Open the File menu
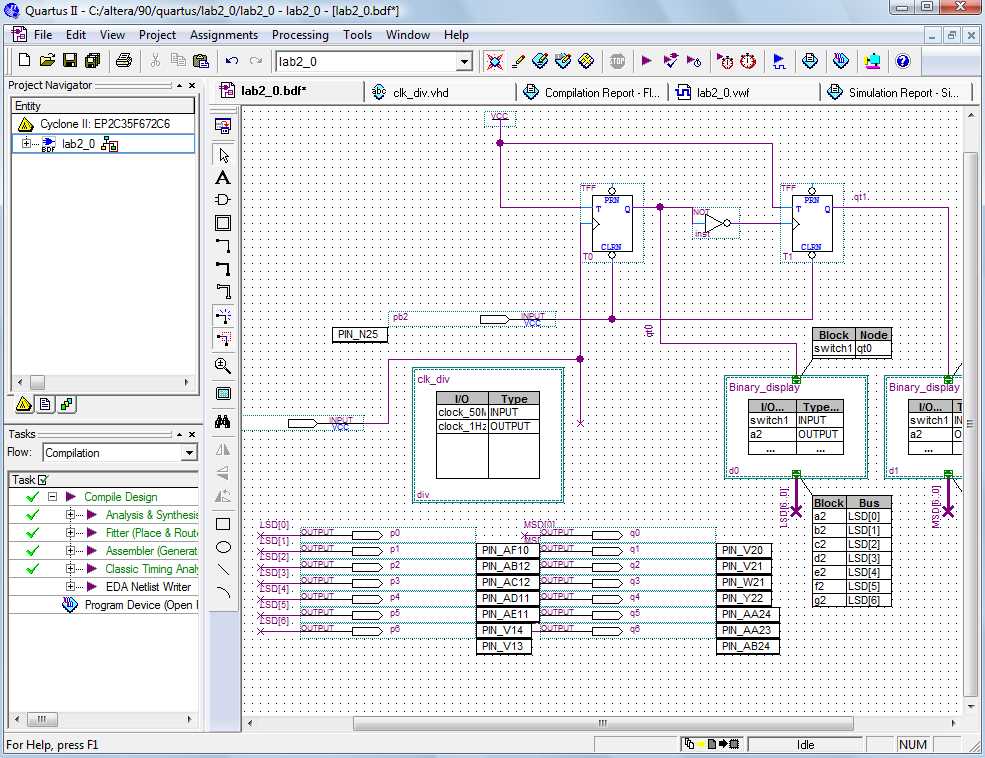 [x=43, y=35]
